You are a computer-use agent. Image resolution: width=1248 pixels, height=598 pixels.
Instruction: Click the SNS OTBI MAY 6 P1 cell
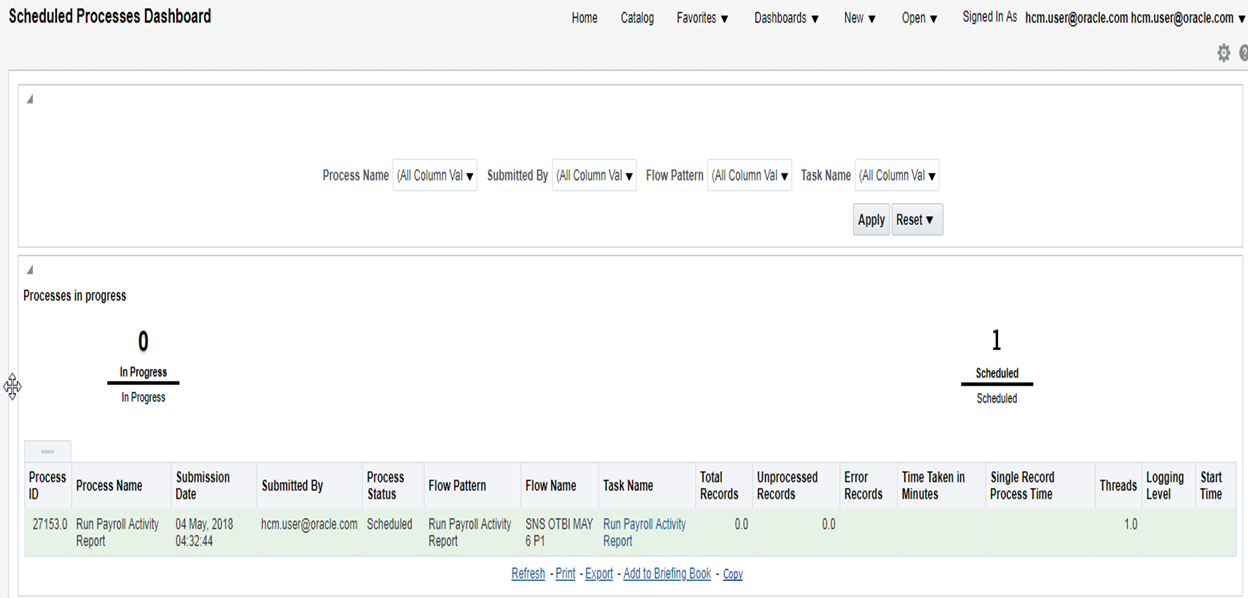560,532
